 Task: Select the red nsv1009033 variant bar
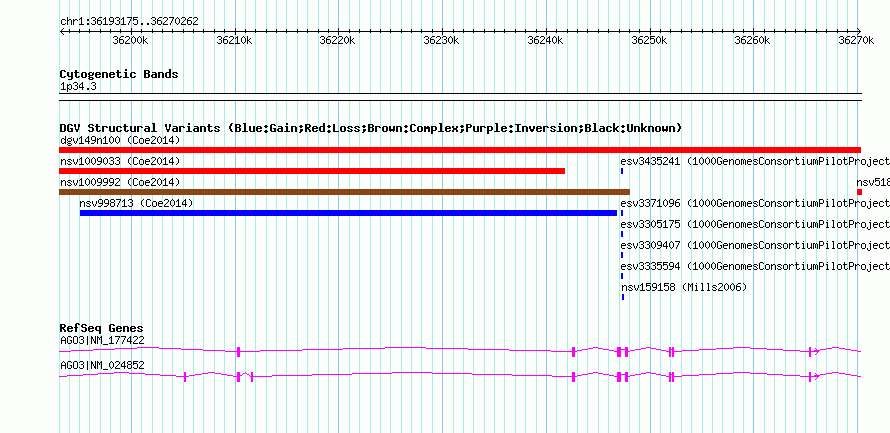[x=312, y=171]
